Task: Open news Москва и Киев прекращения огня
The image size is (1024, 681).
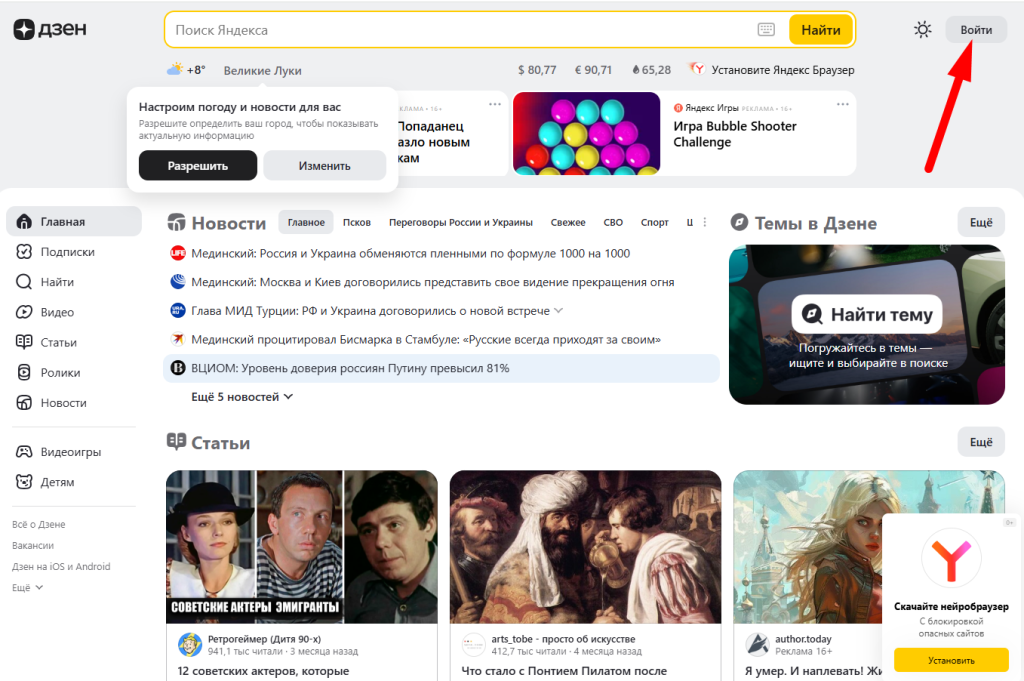Action: [x=432, y=282]
